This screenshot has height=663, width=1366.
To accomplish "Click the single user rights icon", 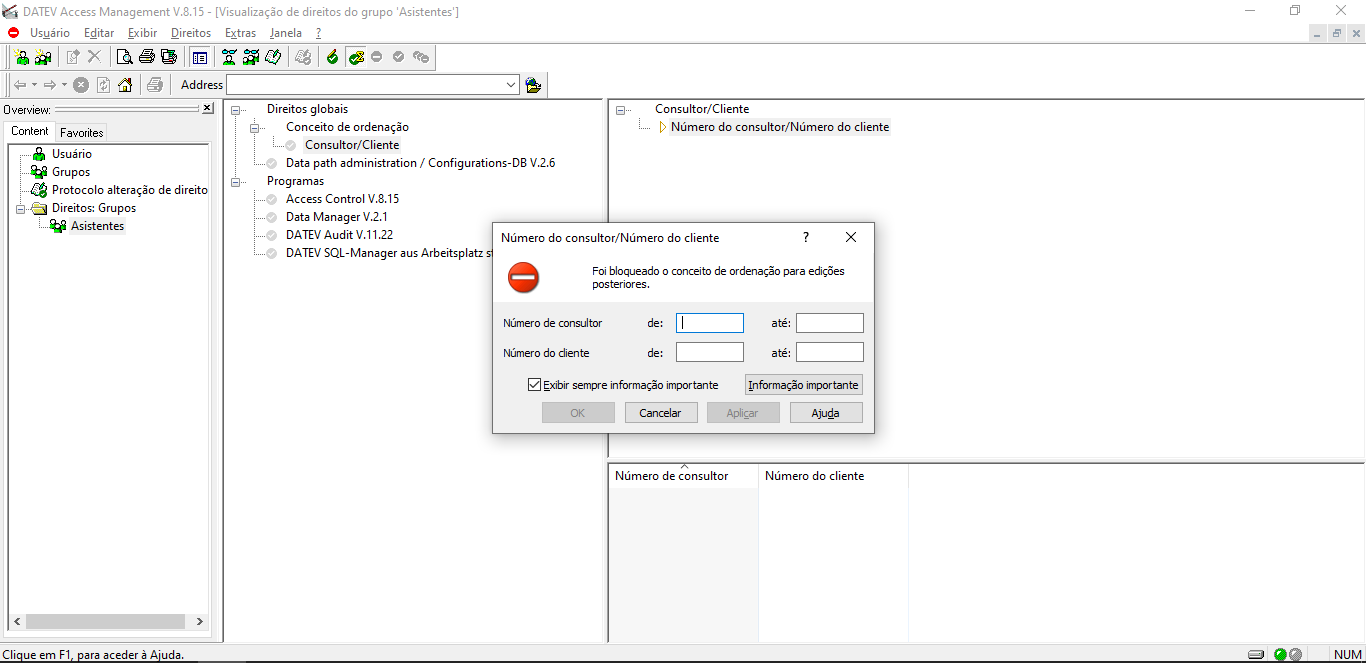I will coord(230,57).
